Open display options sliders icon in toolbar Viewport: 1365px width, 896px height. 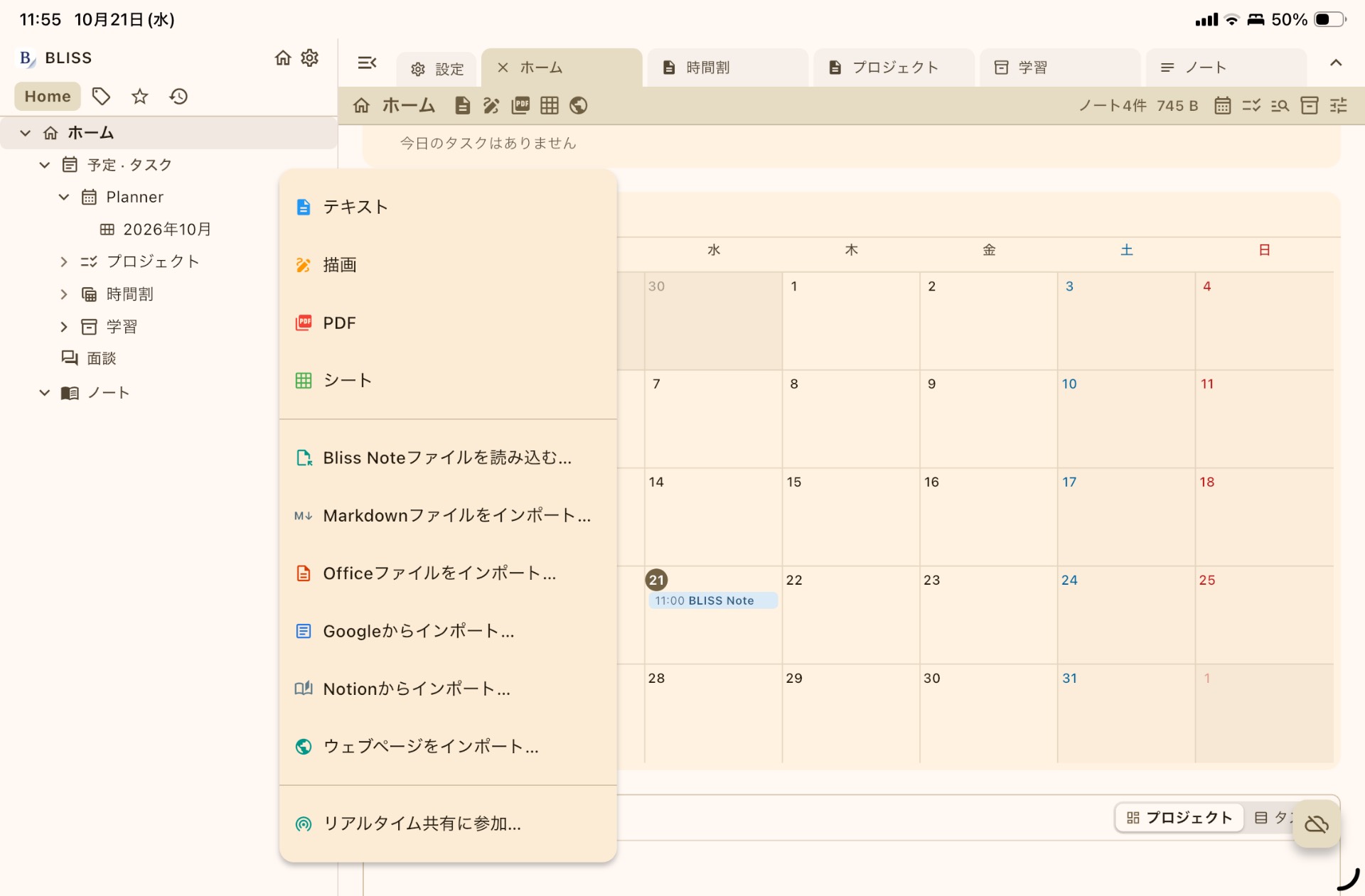point(1339,105)
